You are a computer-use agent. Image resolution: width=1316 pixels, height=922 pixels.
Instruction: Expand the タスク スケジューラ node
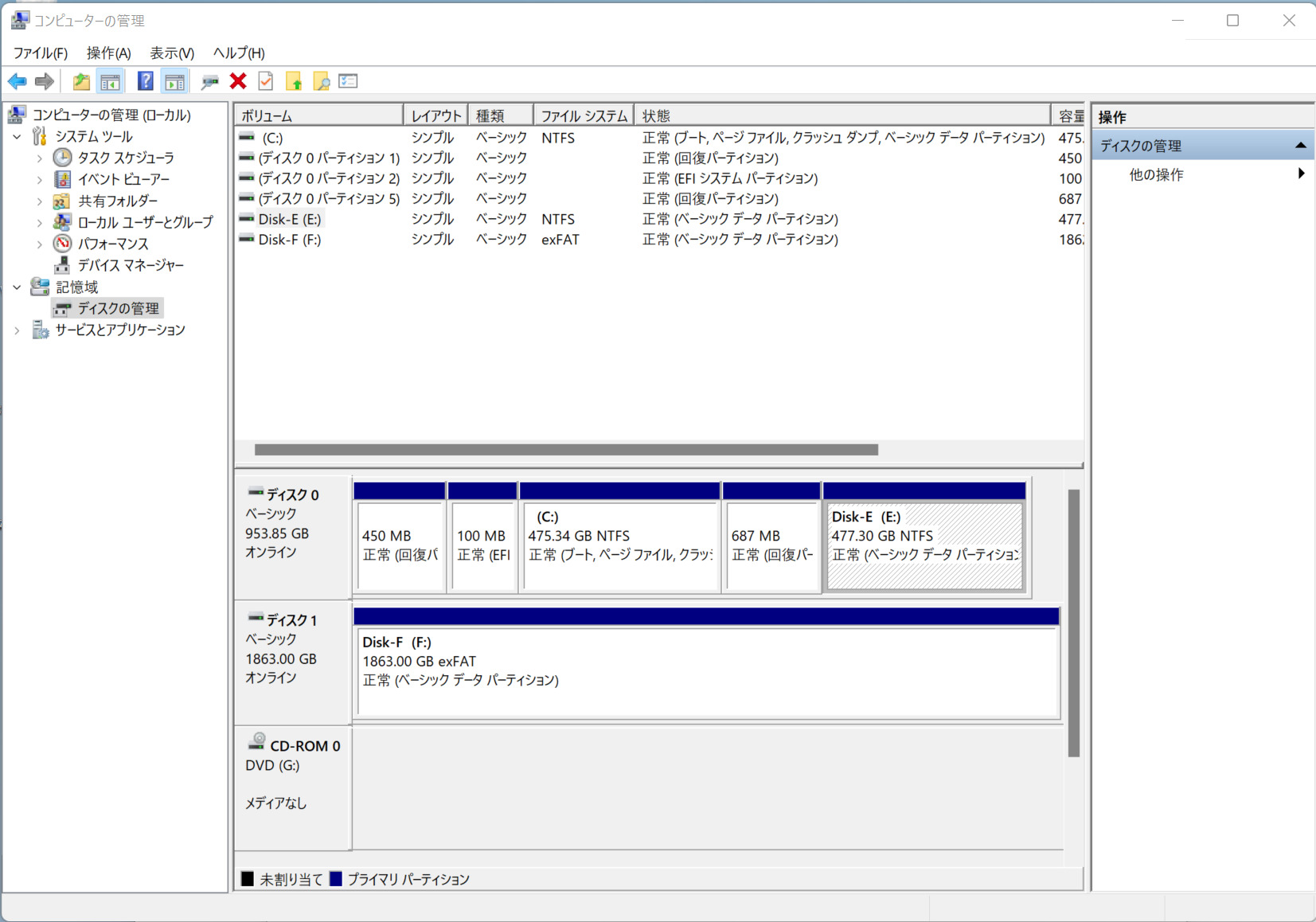tap(39, 158)
